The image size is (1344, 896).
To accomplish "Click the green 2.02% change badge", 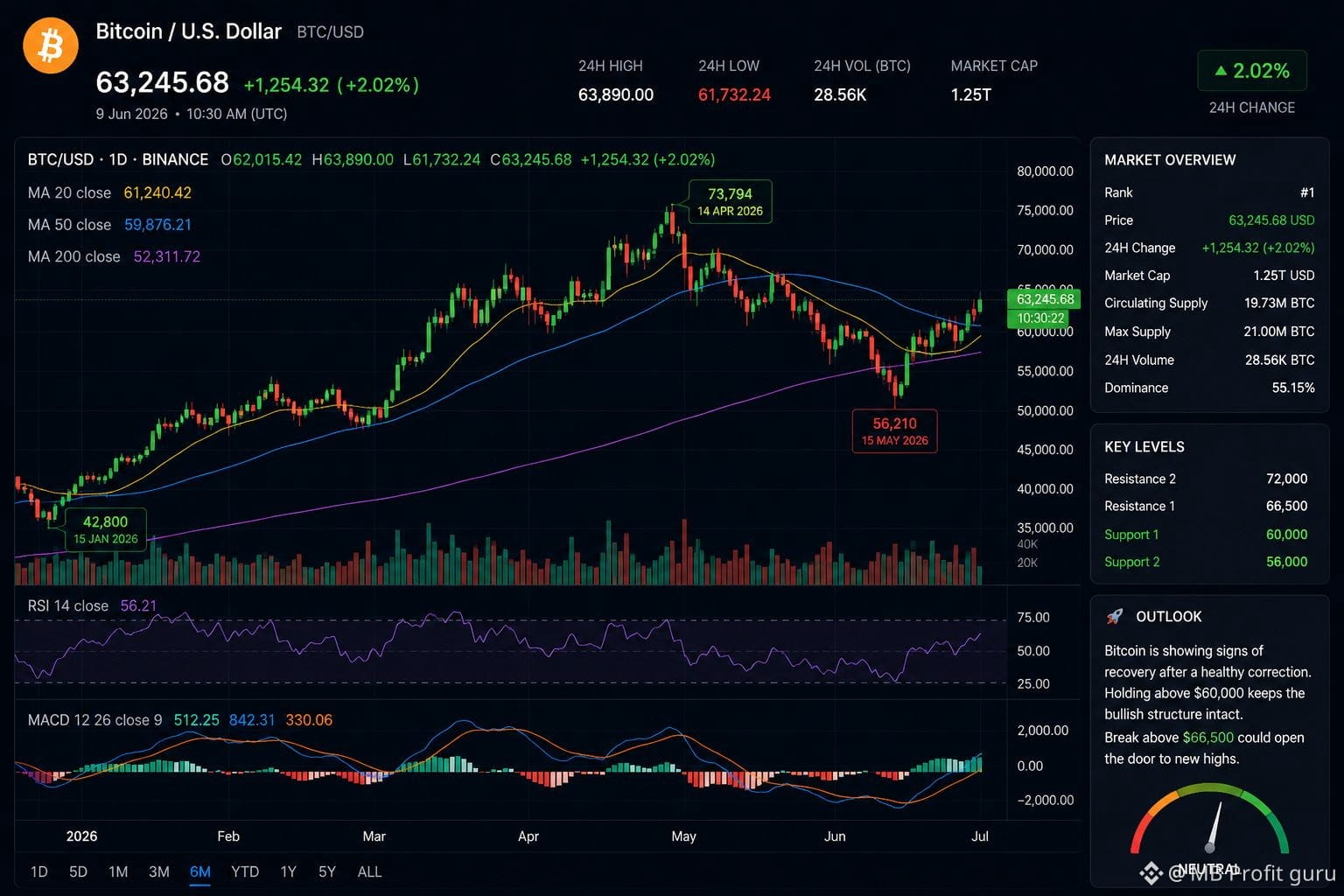I will (x=1252, y=71).
